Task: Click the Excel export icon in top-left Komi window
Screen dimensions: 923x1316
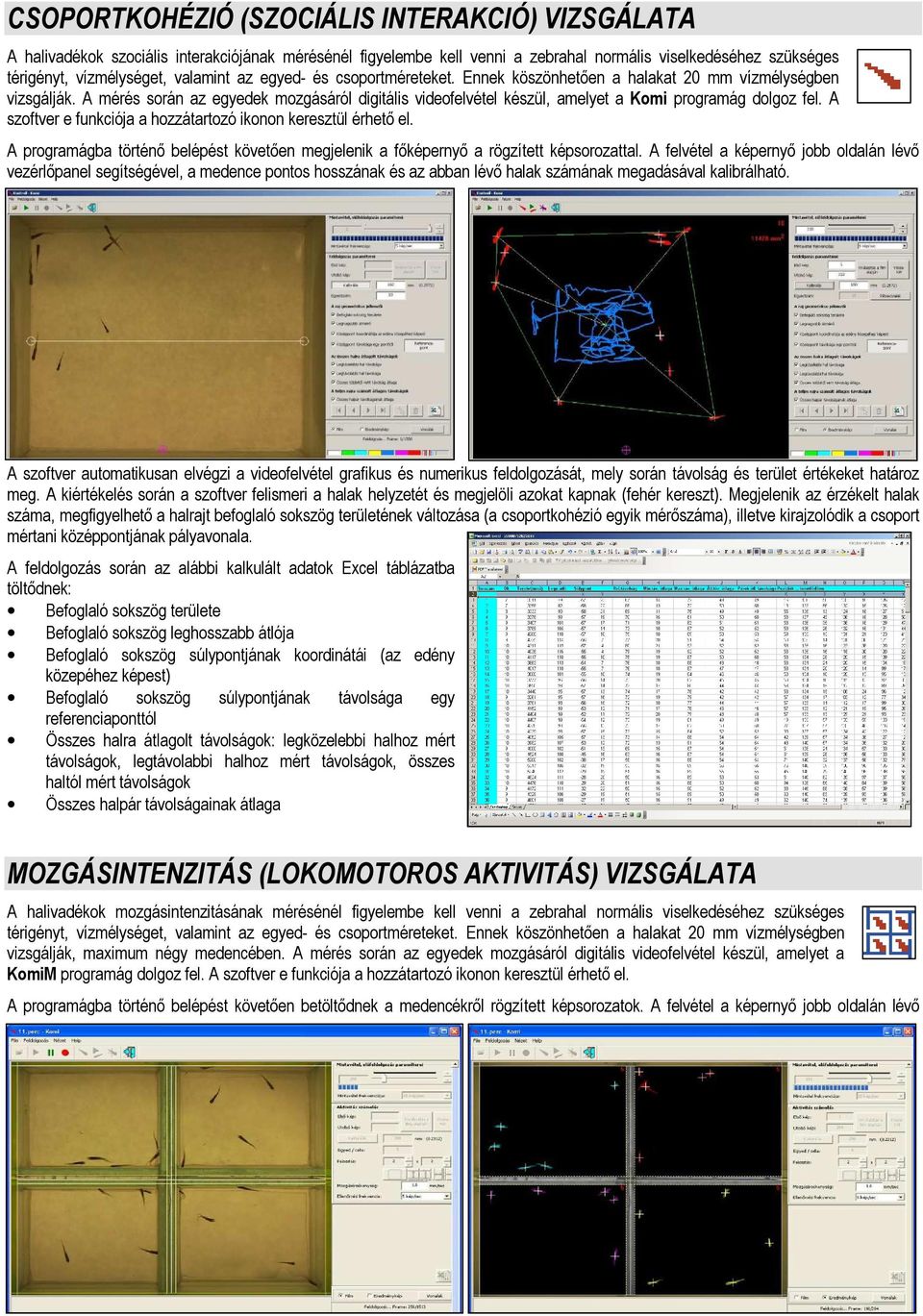Action: (436, 410)
